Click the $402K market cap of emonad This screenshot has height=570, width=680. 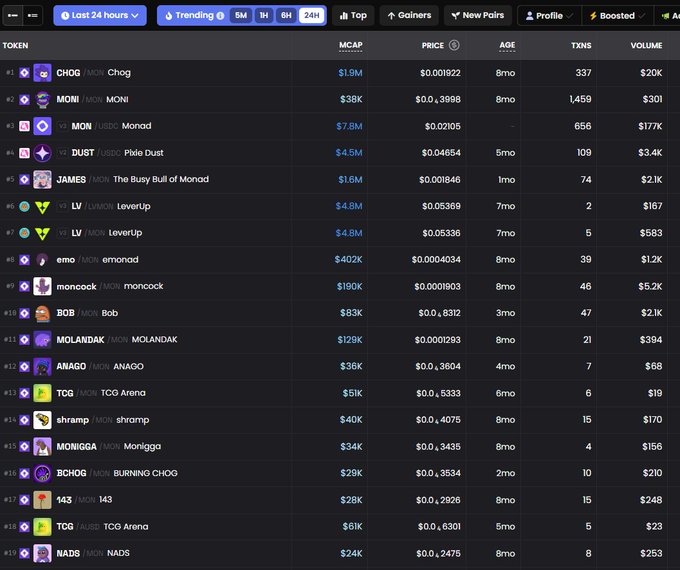[348, 259]
